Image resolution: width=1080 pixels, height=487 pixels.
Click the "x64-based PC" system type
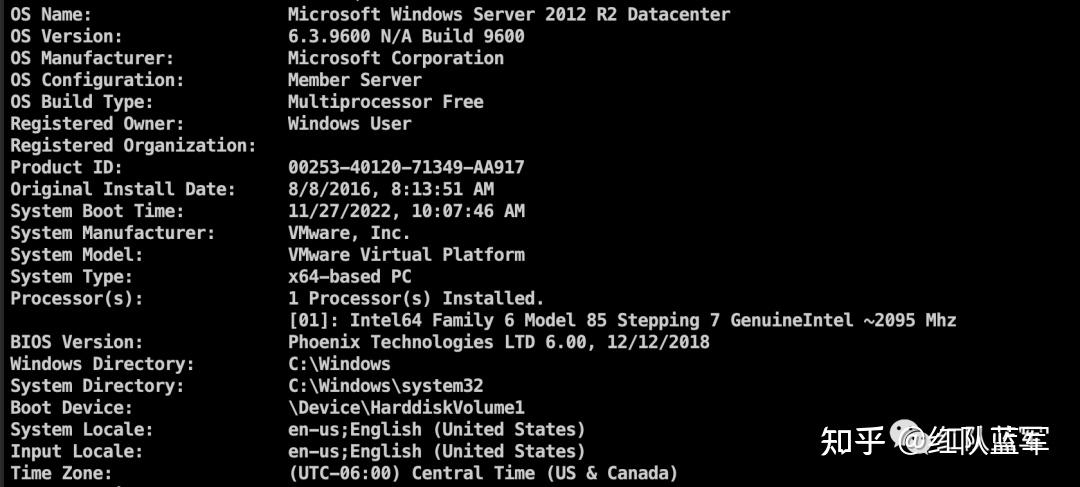point(350,277)
